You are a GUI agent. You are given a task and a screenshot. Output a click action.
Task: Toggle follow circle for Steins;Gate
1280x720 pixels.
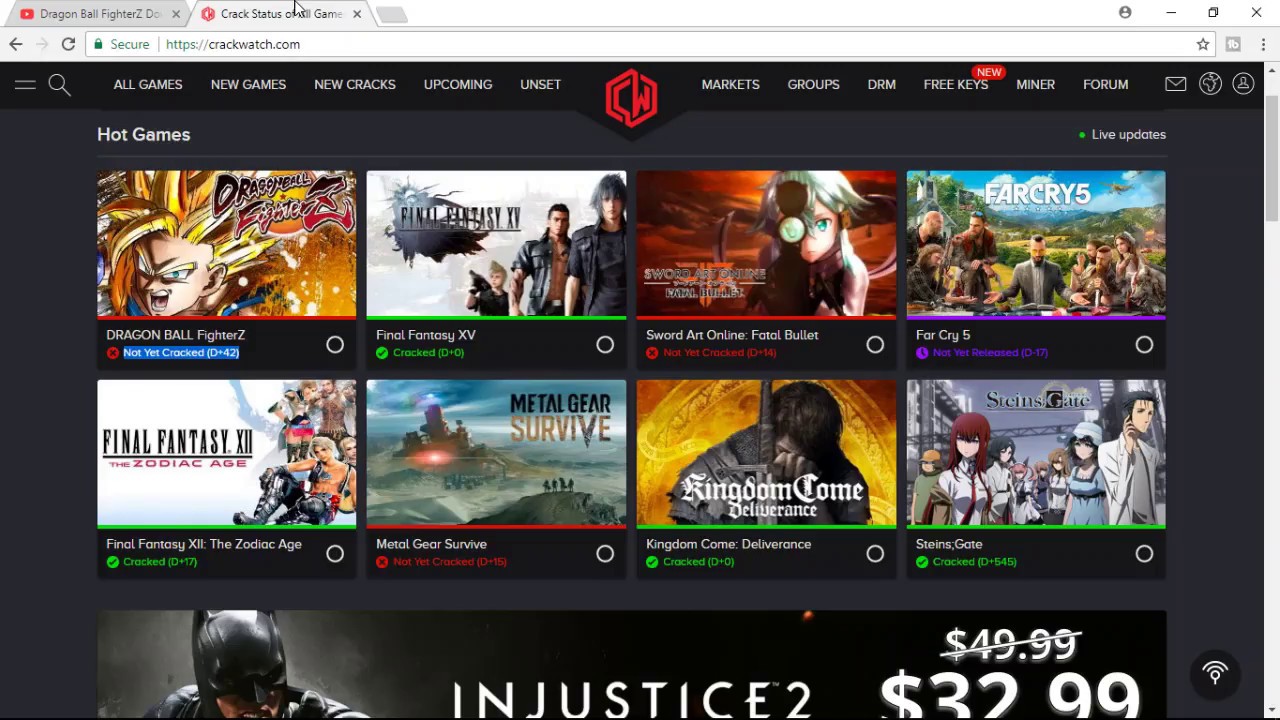click(x=1144, y=554)
